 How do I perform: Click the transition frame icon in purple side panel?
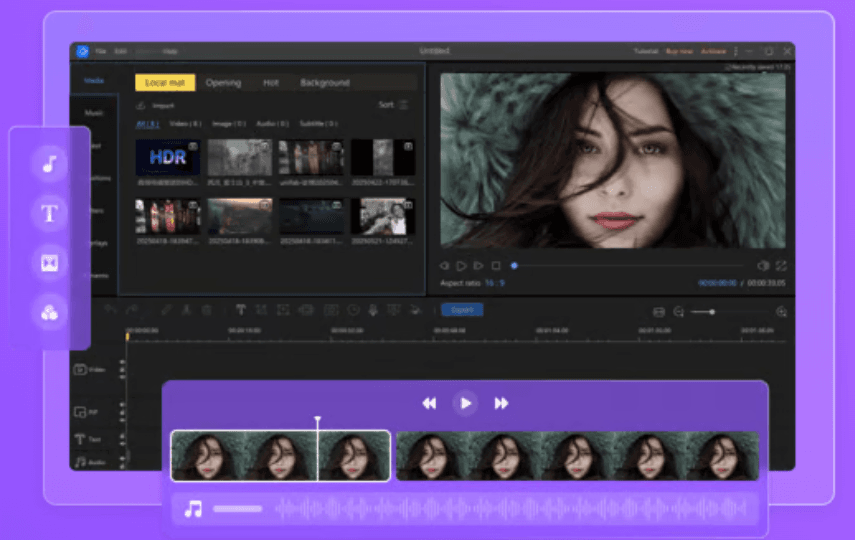point(50,263)
